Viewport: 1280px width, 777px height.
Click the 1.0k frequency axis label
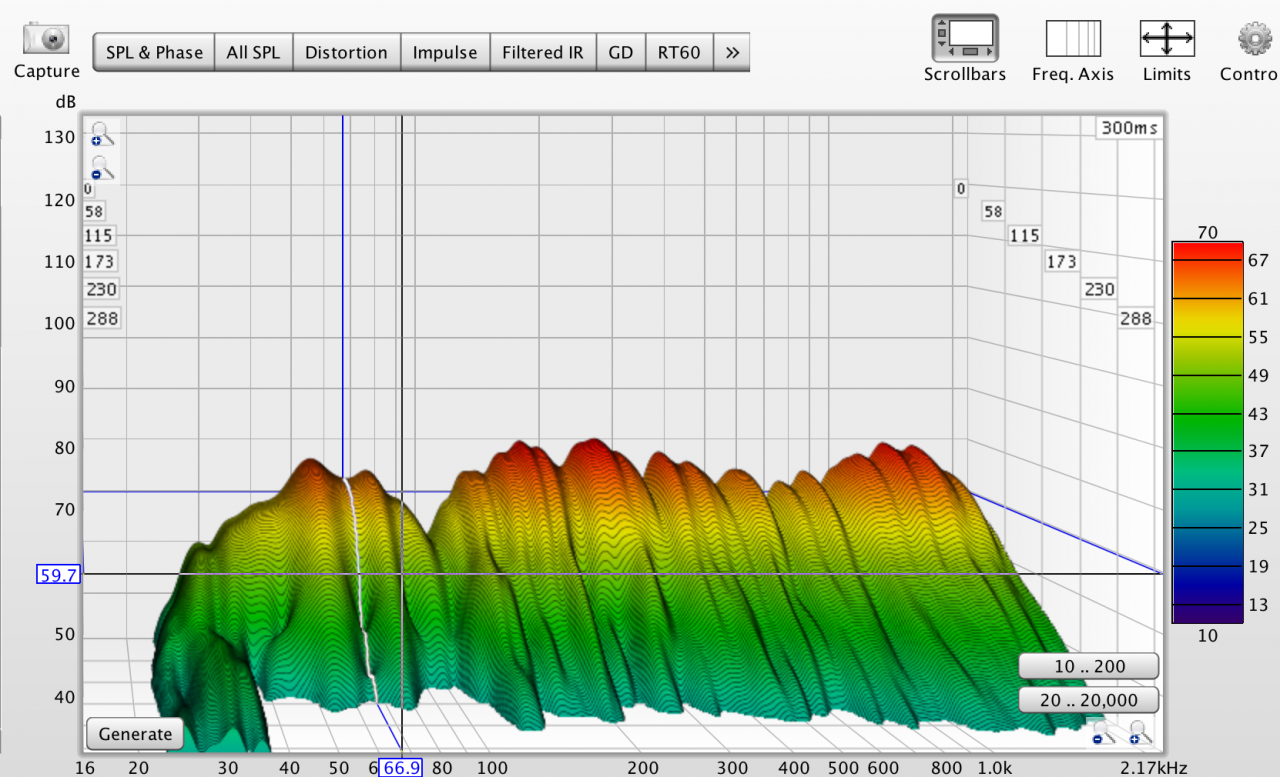coord(994,768)
